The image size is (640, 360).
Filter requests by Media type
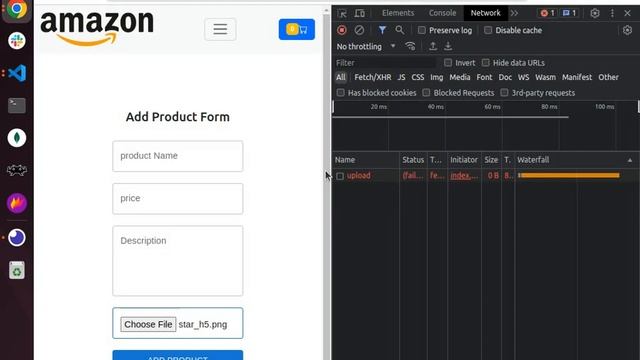(x=460, y=77)
